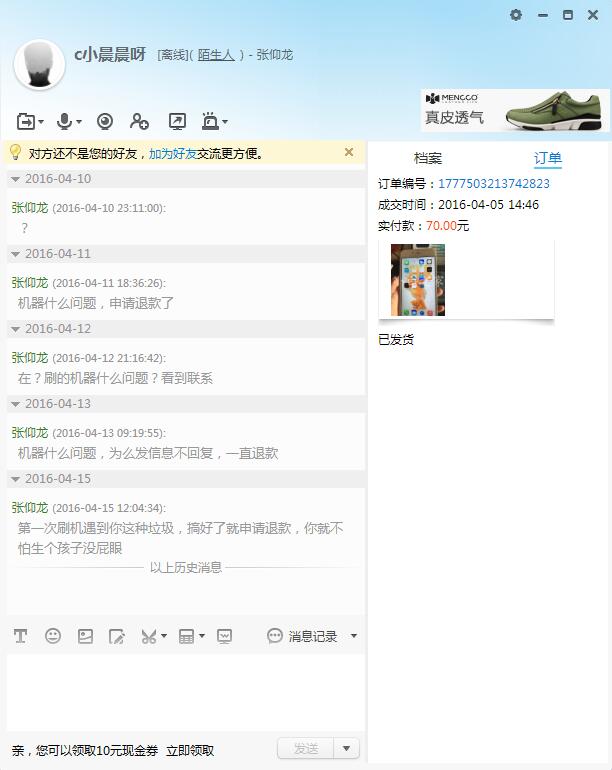Click the 已发货 order status text

(x=396, y=339)
